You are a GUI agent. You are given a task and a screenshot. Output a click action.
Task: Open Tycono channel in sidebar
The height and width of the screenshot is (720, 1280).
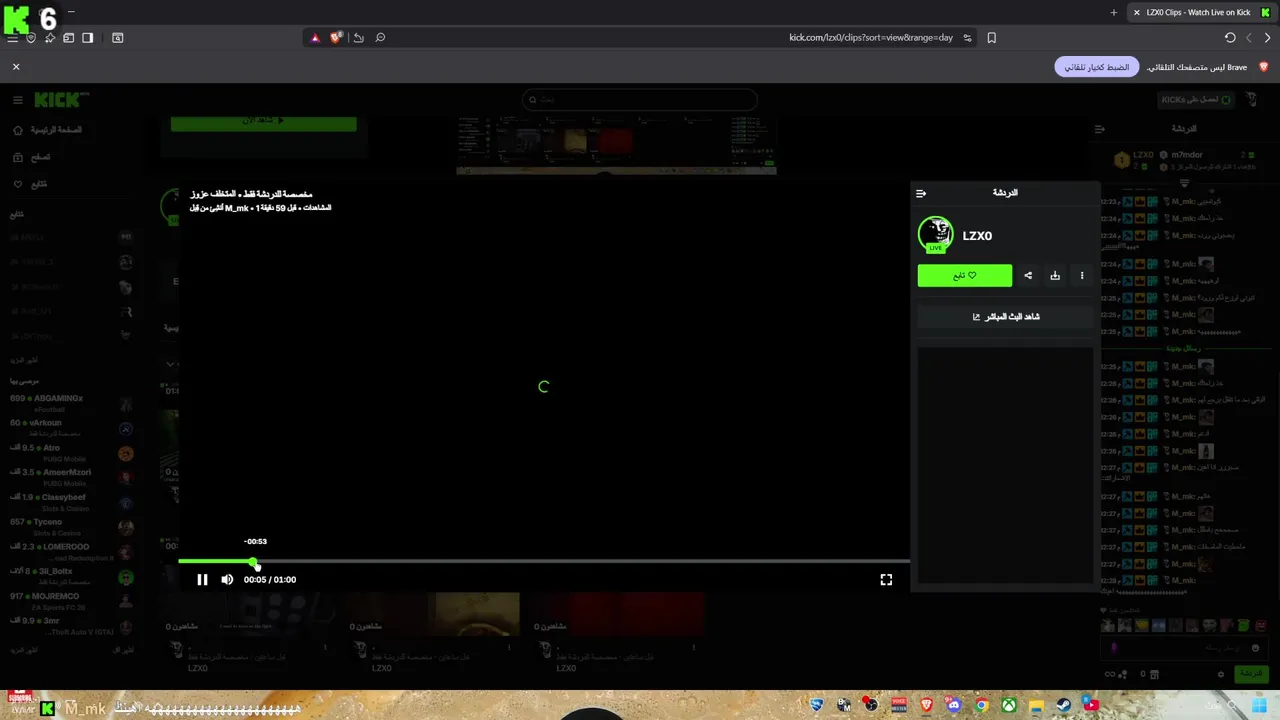tap(68, 527)
